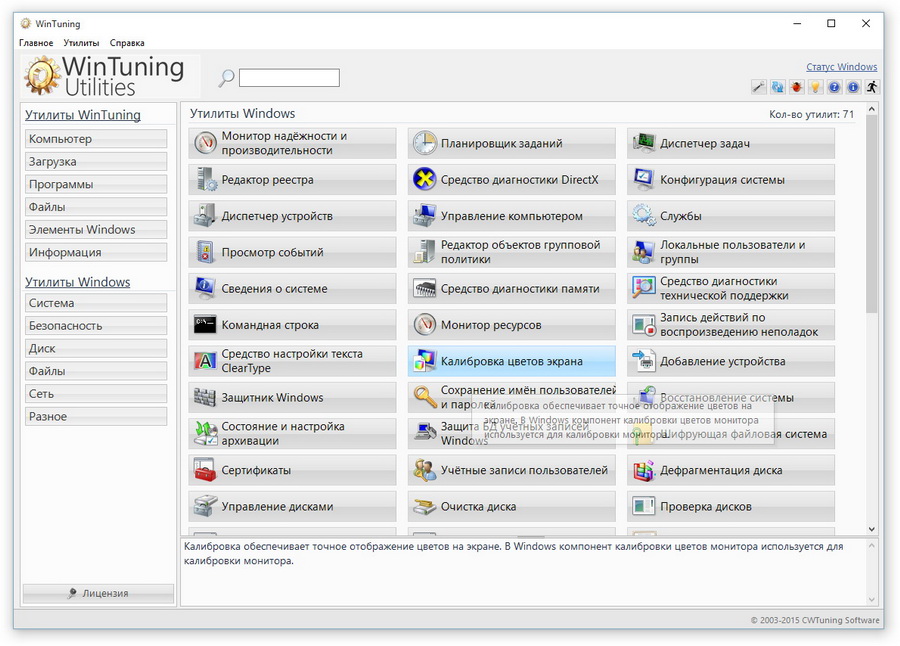Open Средство диагностики DirectX
Viewport: 900px width, 646px height.
[511, 180]
